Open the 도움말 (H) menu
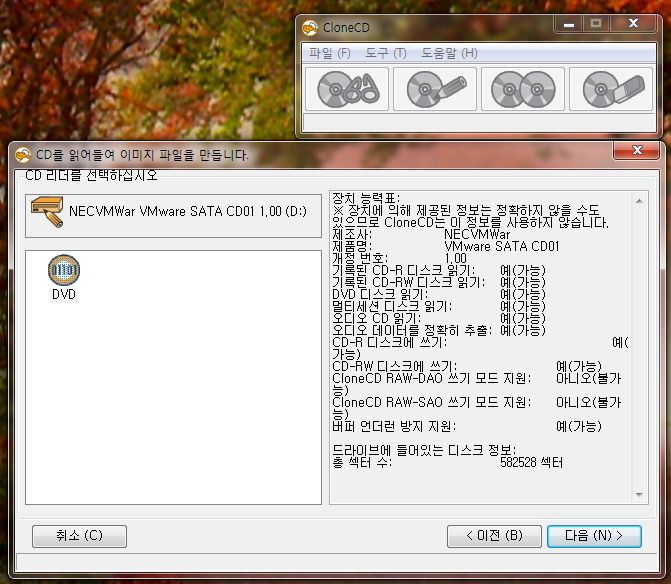 (x=449, y=53)
